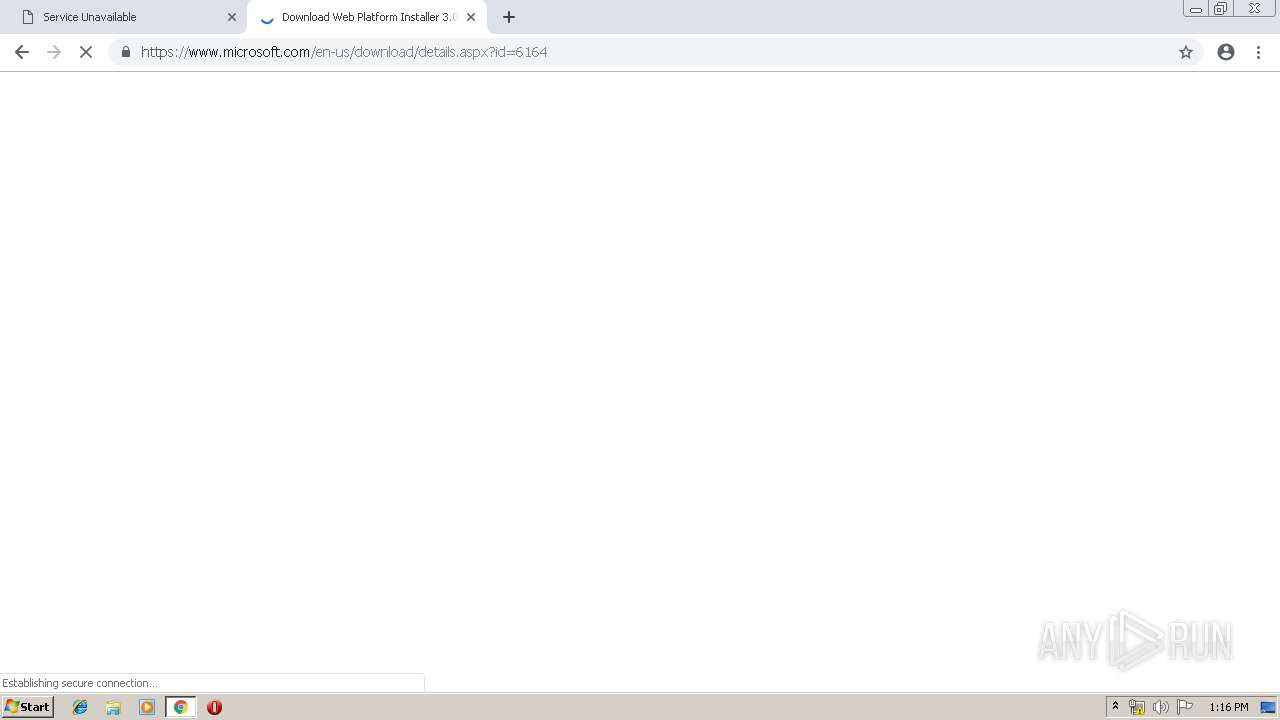Show hidden system tray icons
This screenshot has width=1280, height=720.
1115,707
